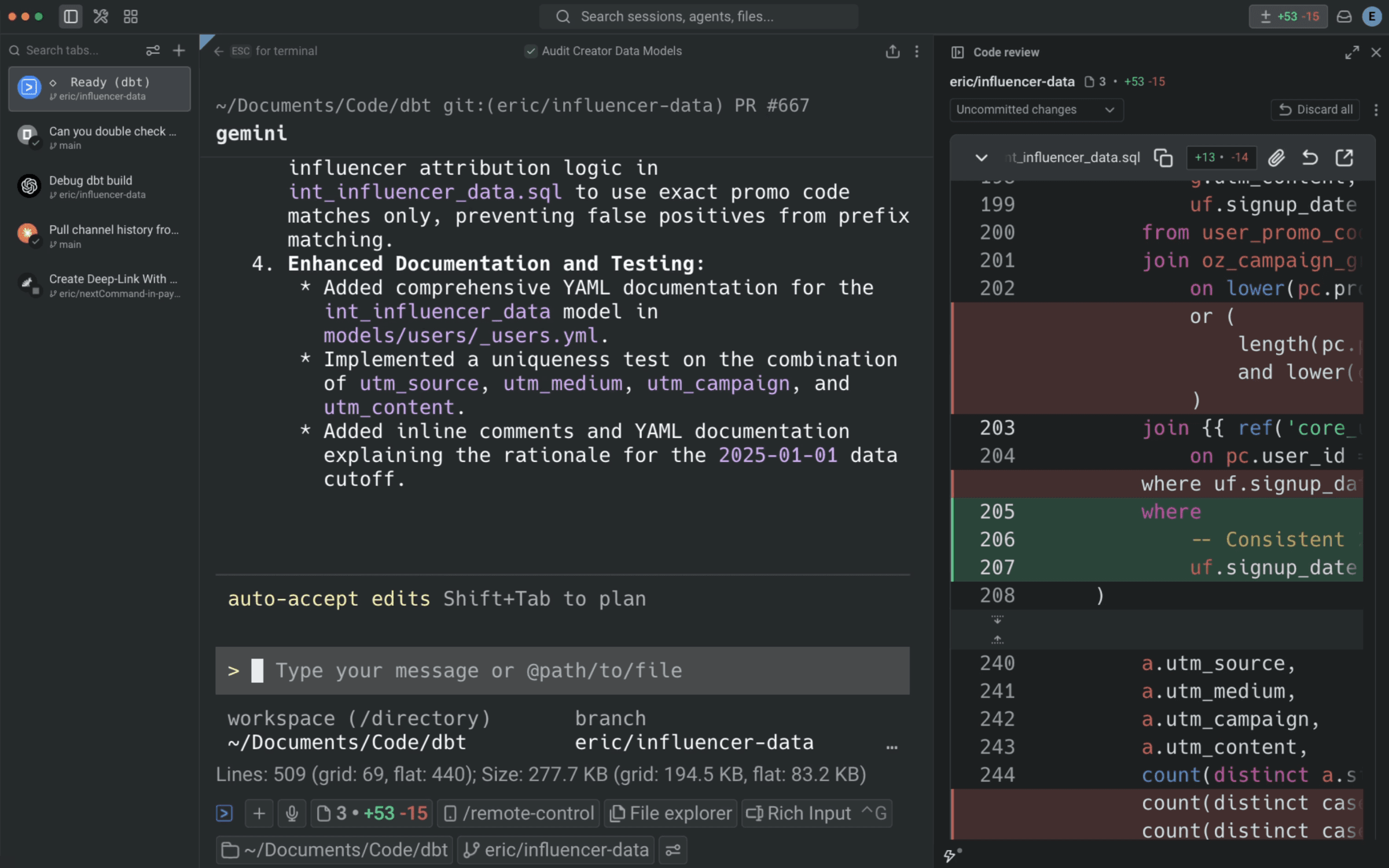Toggle the left sidebar panel icon
The width and height of the screenshot is (1389, 868).
pyautogui.click(x=71, y=16)
